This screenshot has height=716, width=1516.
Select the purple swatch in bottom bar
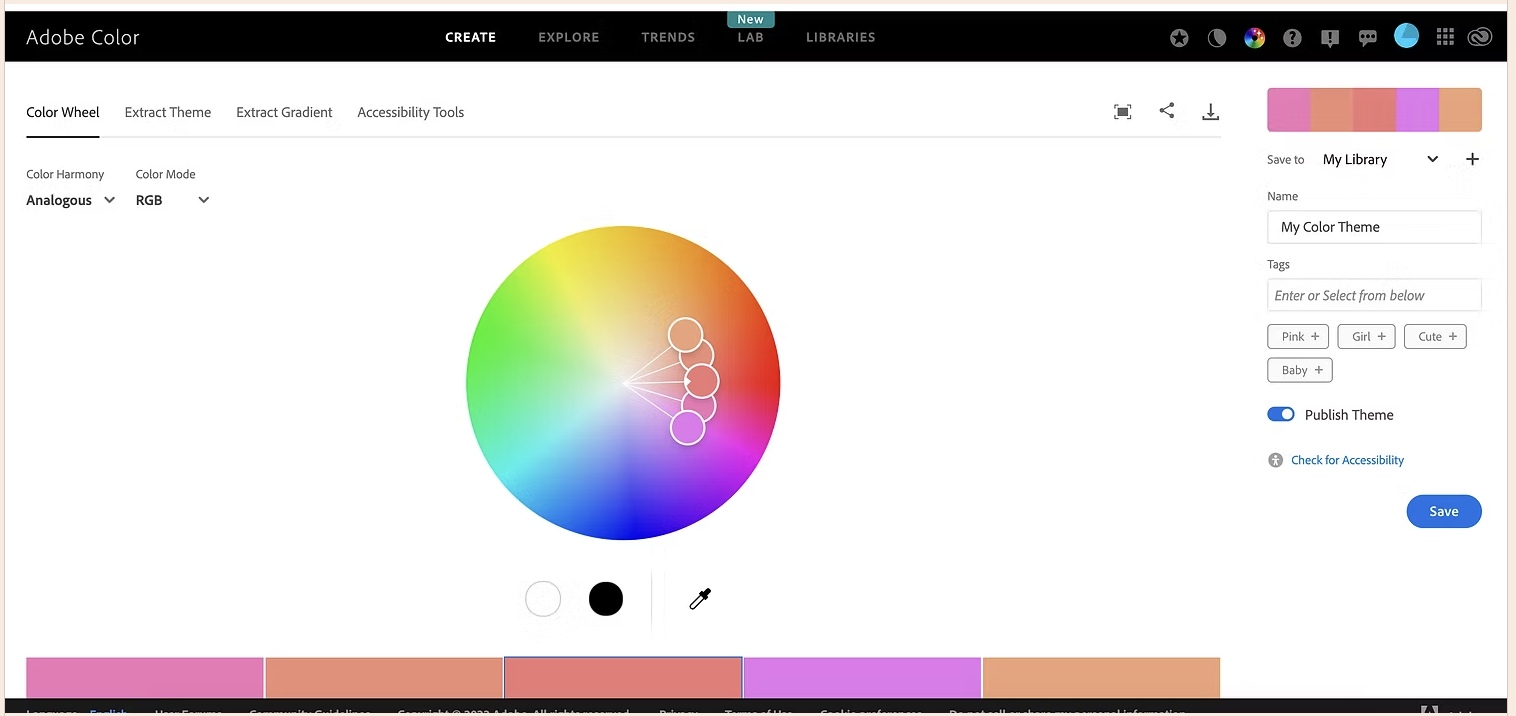pyautogui.click(x=862, y=677)
